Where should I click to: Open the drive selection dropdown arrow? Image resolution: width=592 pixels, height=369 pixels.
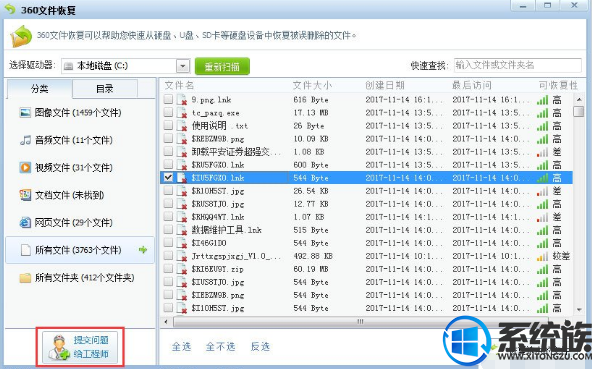pyautogui.click(x=183, y=66)
